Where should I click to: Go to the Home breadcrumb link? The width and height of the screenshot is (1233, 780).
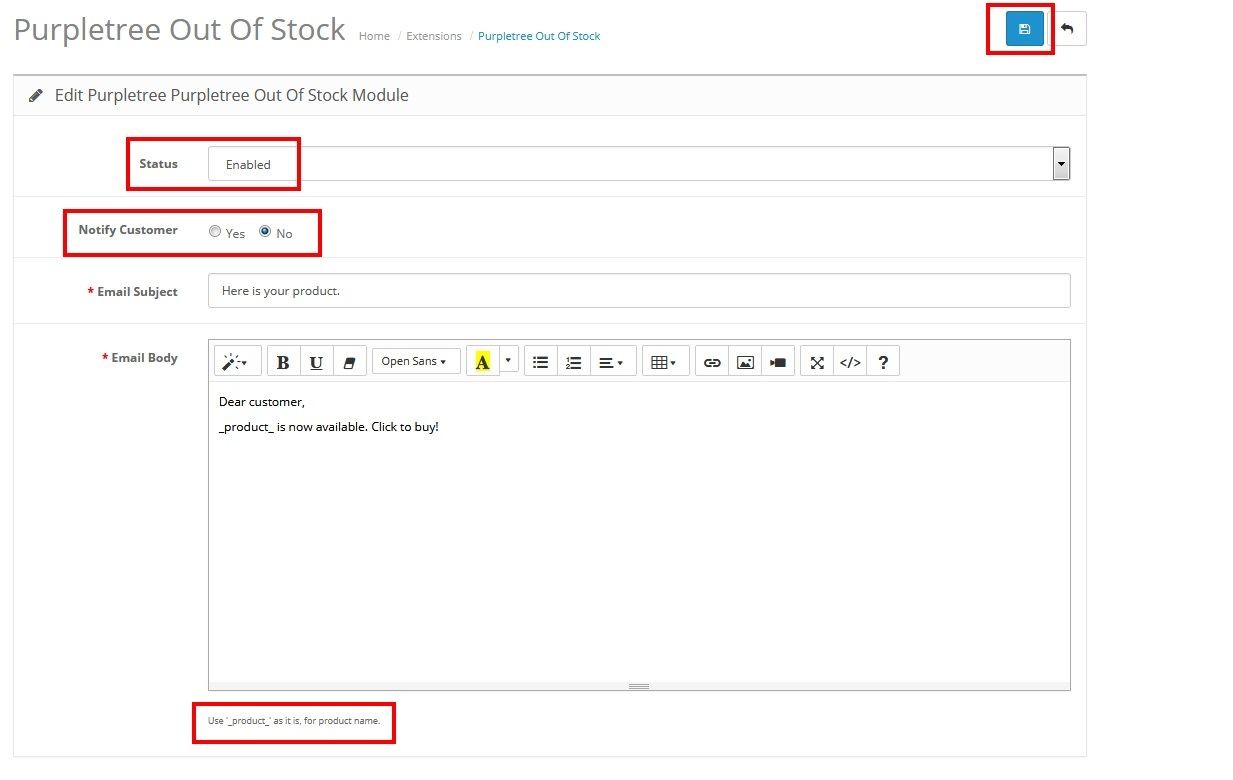click(374, 36)
